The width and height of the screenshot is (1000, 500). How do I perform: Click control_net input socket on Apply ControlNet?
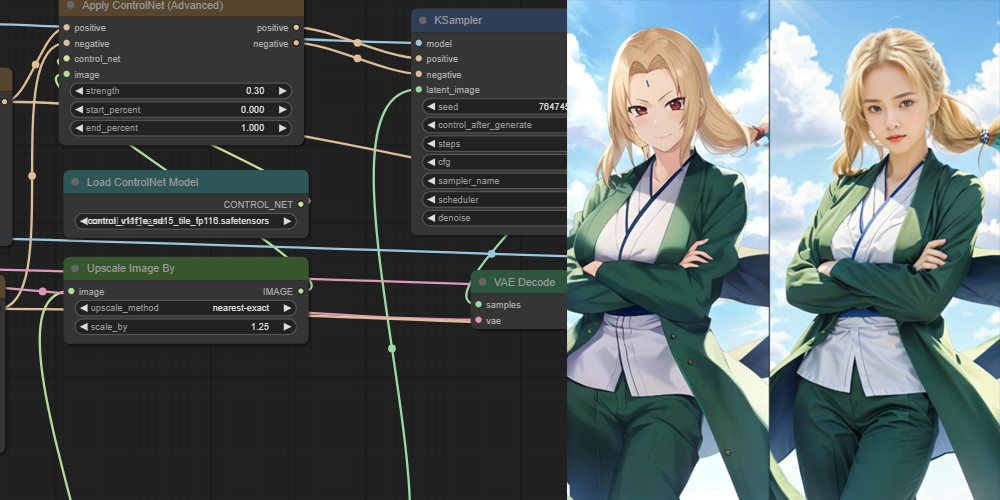click(x=66, y=59)
